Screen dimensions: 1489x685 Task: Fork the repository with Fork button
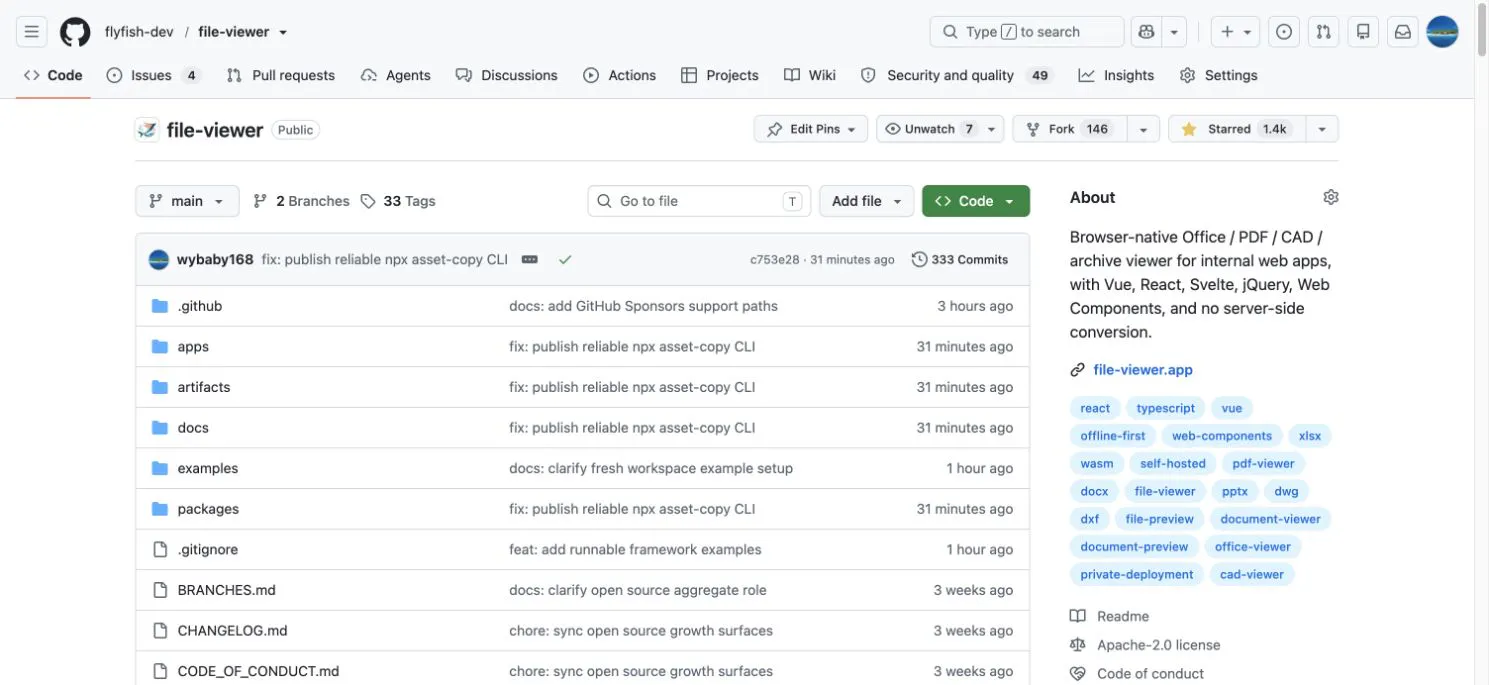pyautogui.click(x=1070, y=129)
